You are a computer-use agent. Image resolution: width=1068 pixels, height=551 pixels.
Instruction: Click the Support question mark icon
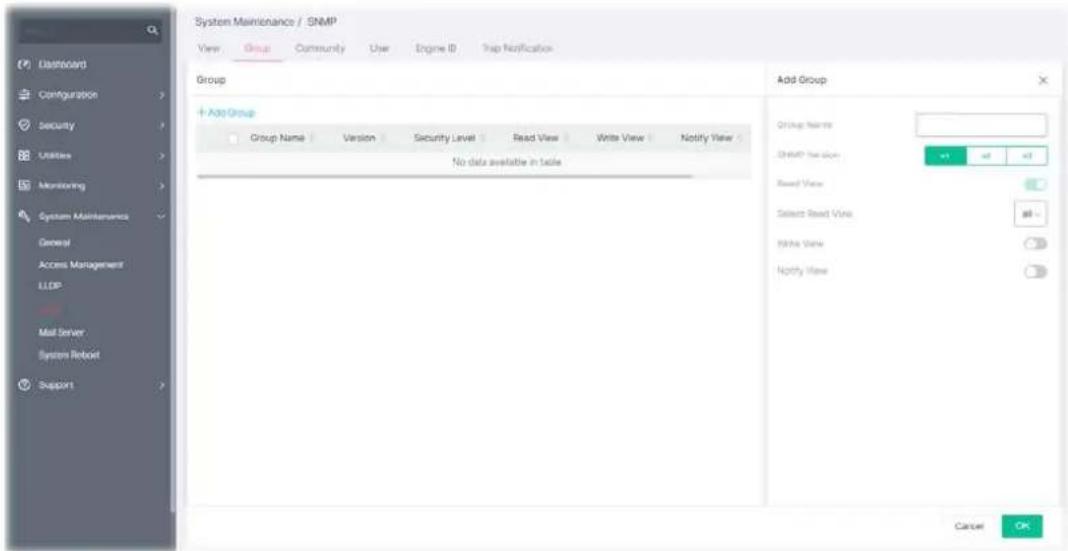tap(25, 385)
